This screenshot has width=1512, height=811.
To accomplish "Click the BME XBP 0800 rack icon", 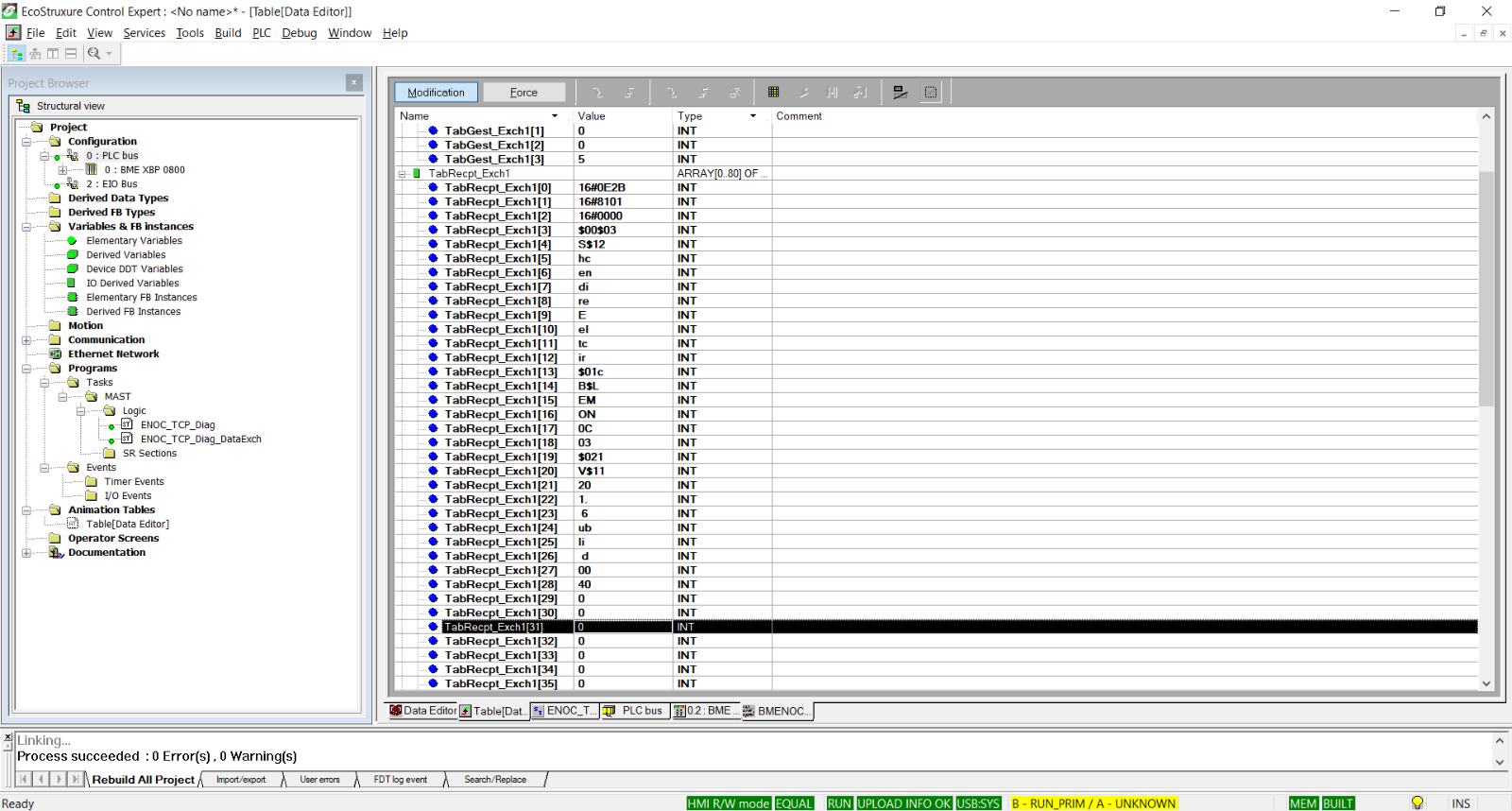I will coord(92,170).
